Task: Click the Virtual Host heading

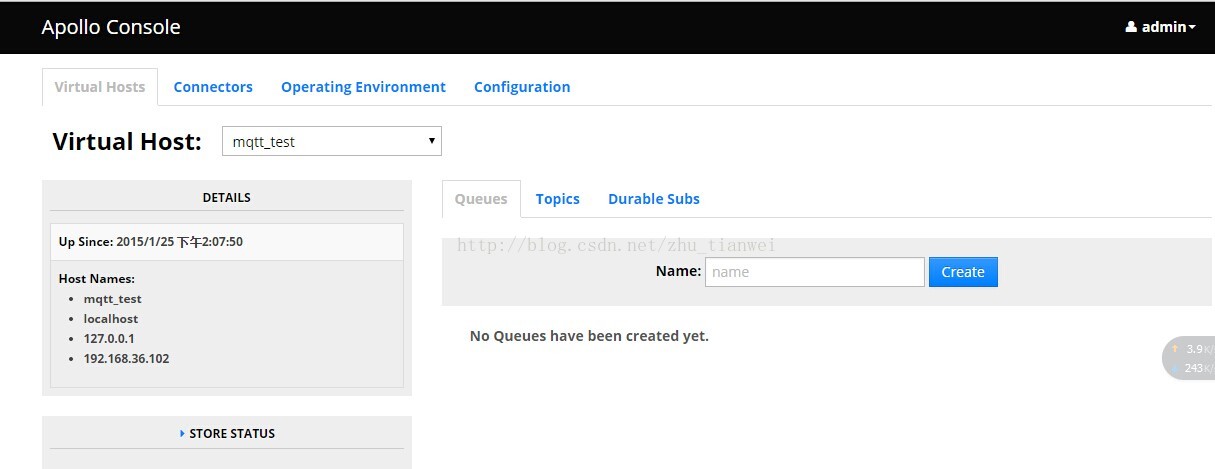Action: point(127,141)
